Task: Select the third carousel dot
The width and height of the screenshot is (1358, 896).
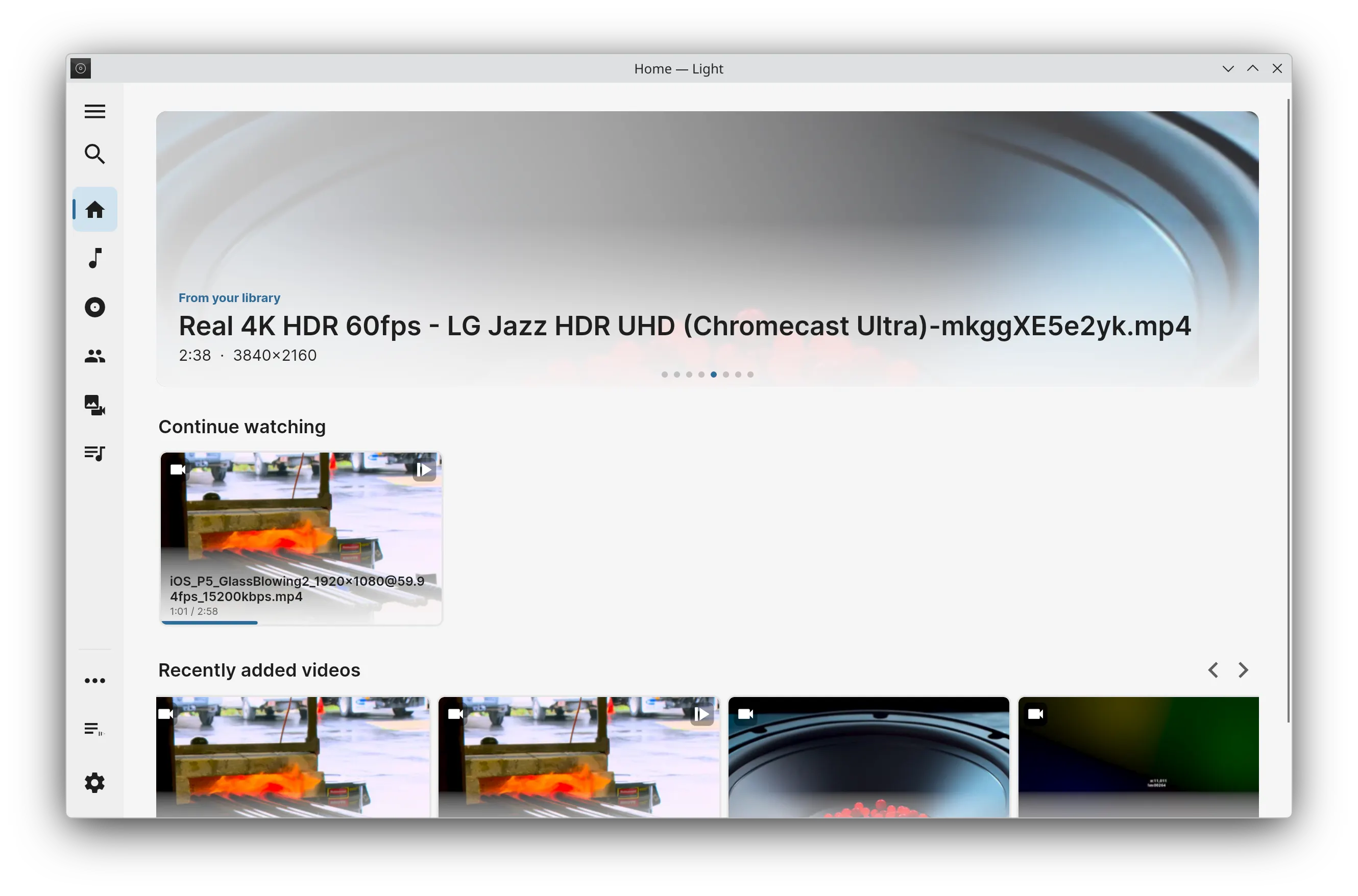Action: (690, 375)
